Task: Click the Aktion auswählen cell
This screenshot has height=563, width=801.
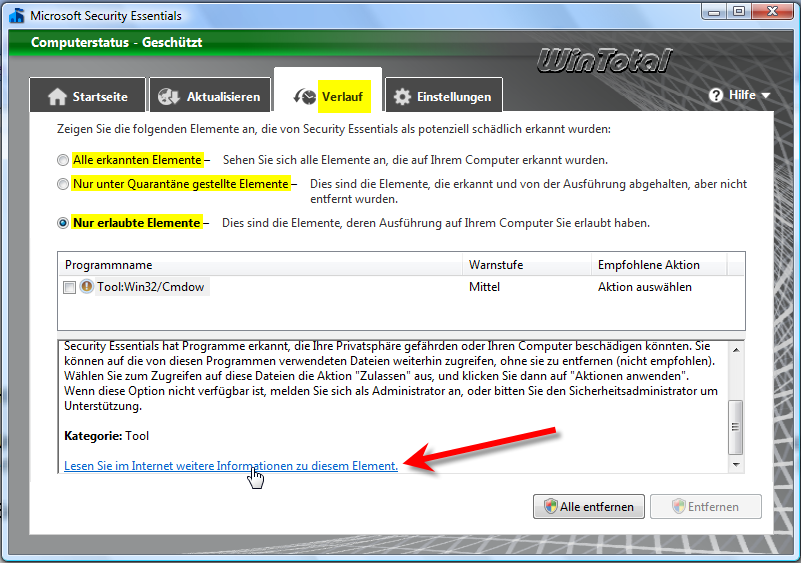Action: point(645,287)
